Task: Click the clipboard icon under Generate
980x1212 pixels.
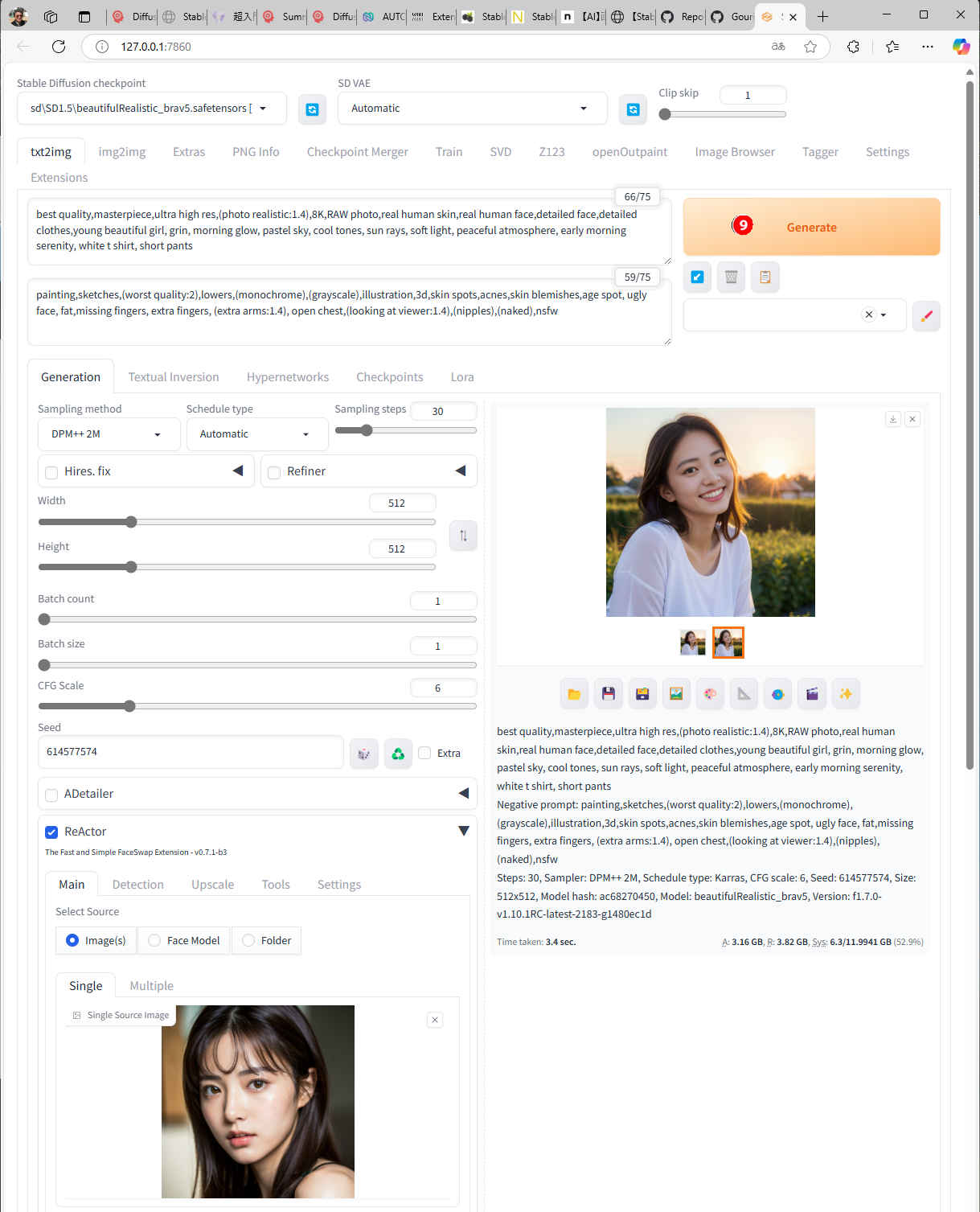Action: point(765,277)
